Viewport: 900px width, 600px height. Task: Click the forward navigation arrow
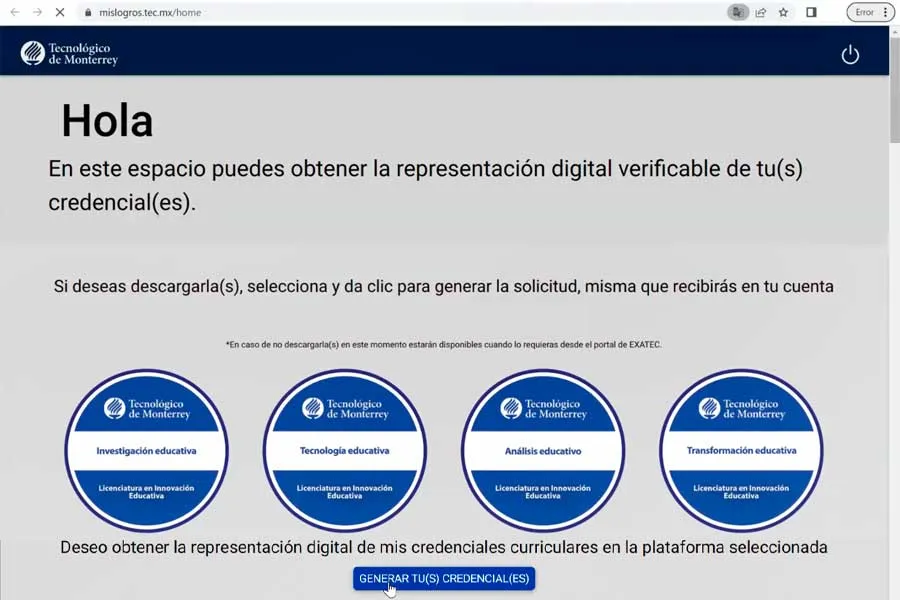[x=38, y=12]
